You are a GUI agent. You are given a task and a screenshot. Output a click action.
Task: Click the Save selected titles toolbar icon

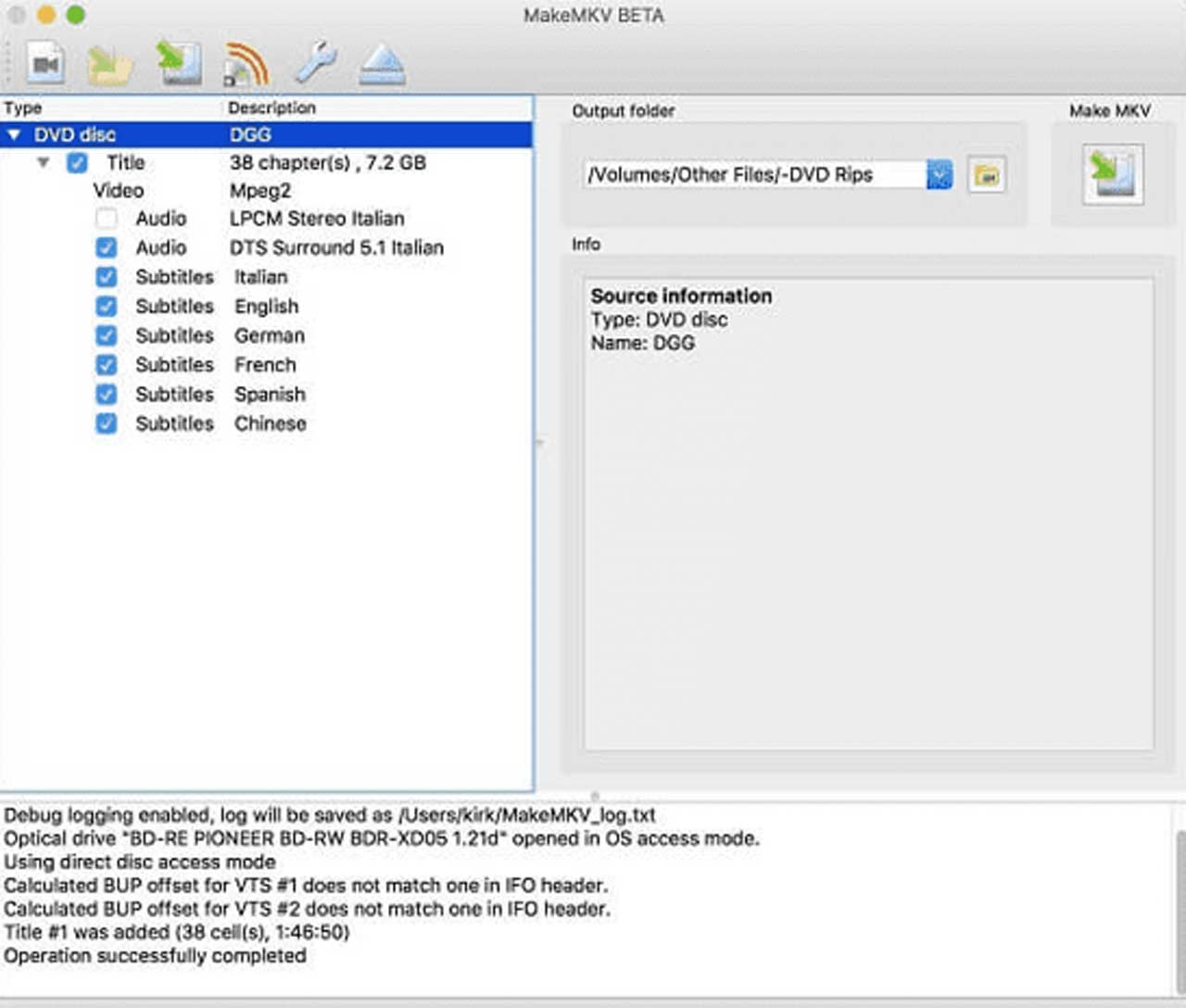point(178,64)
